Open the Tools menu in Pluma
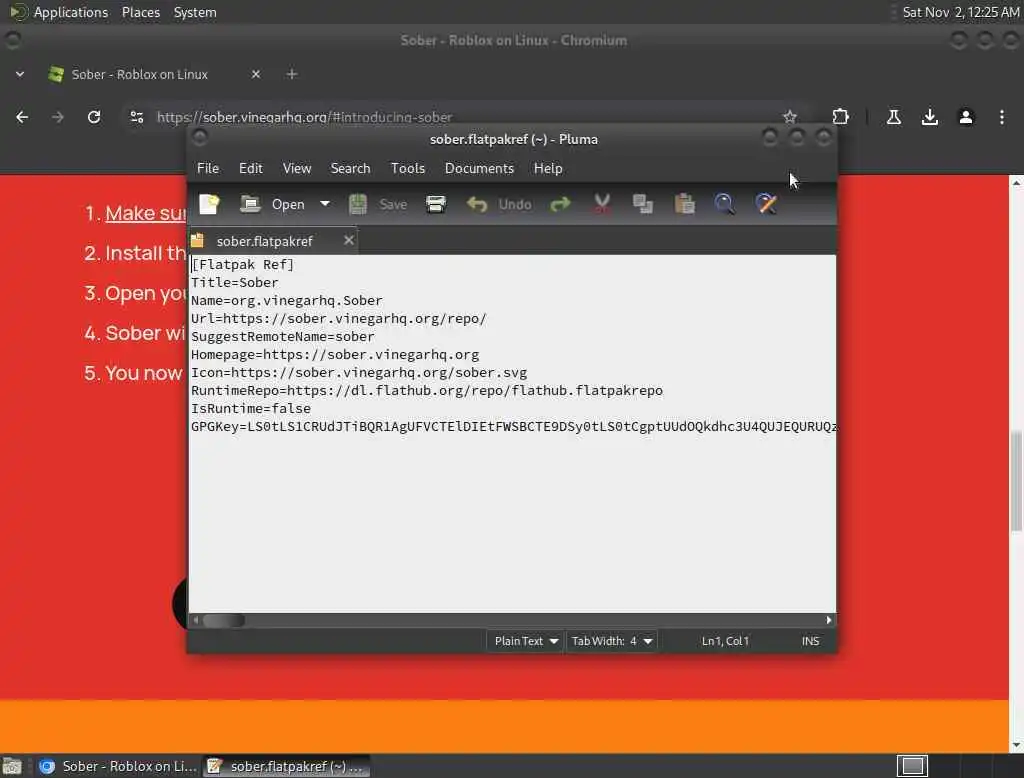The height and width of the screenshot is (778, 1024). pyautogui.click(x=408, y=169)
